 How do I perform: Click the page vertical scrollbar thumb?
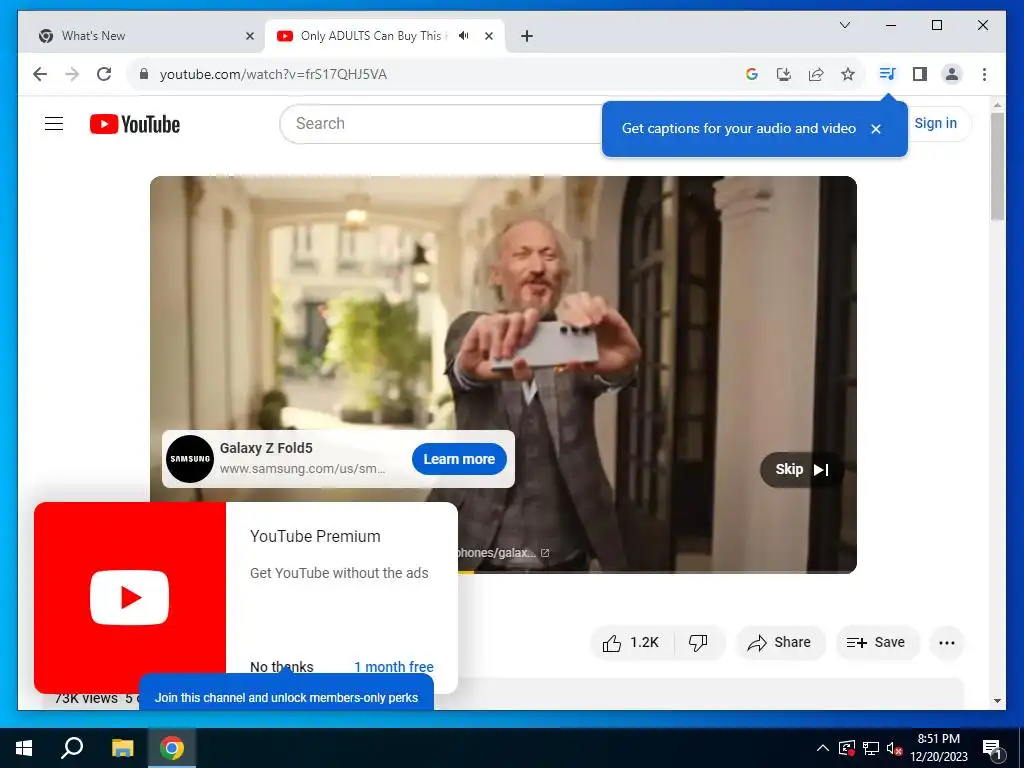997,167
